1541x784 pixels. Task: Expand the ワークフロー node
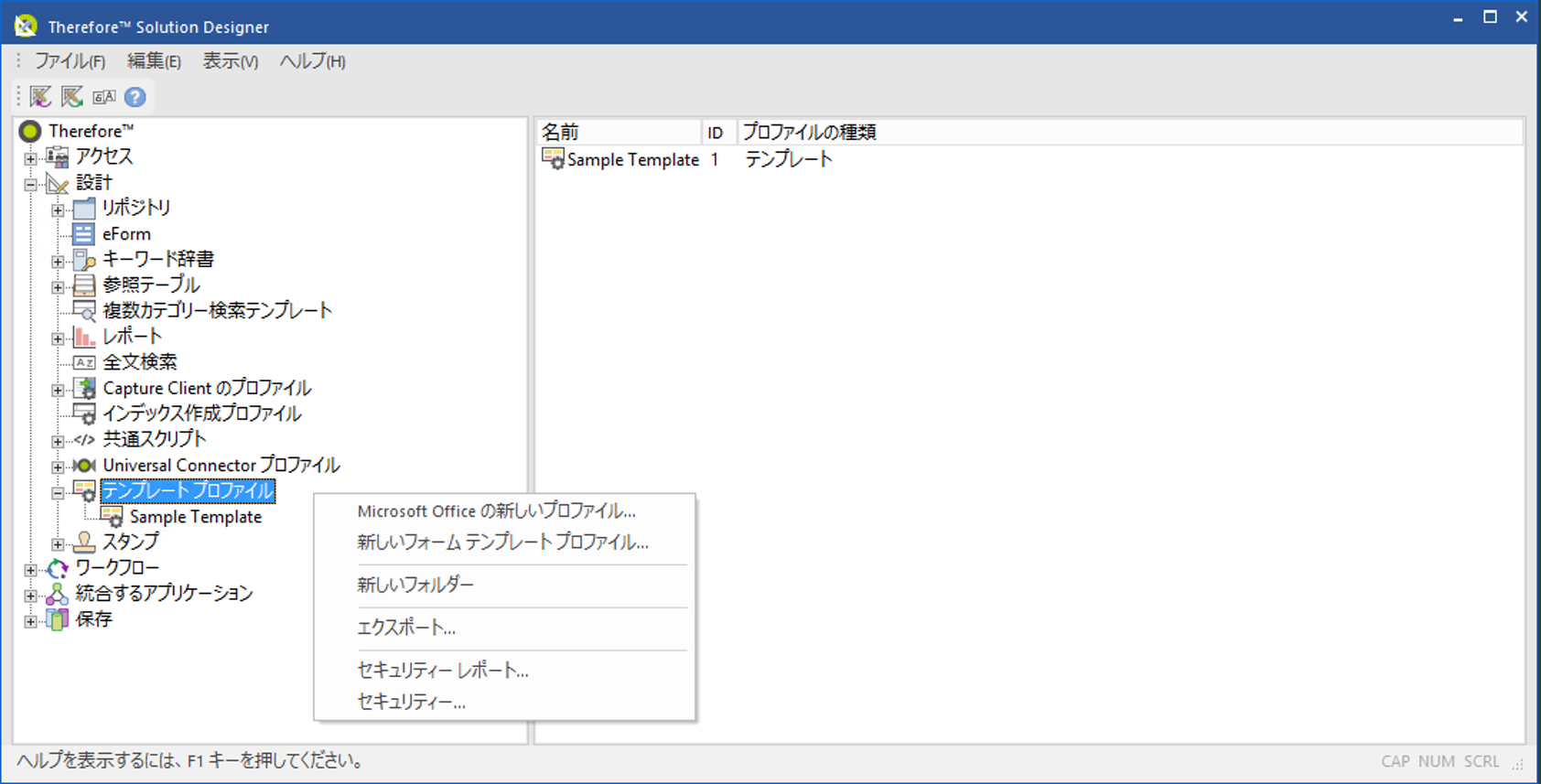tap(30, 570)
